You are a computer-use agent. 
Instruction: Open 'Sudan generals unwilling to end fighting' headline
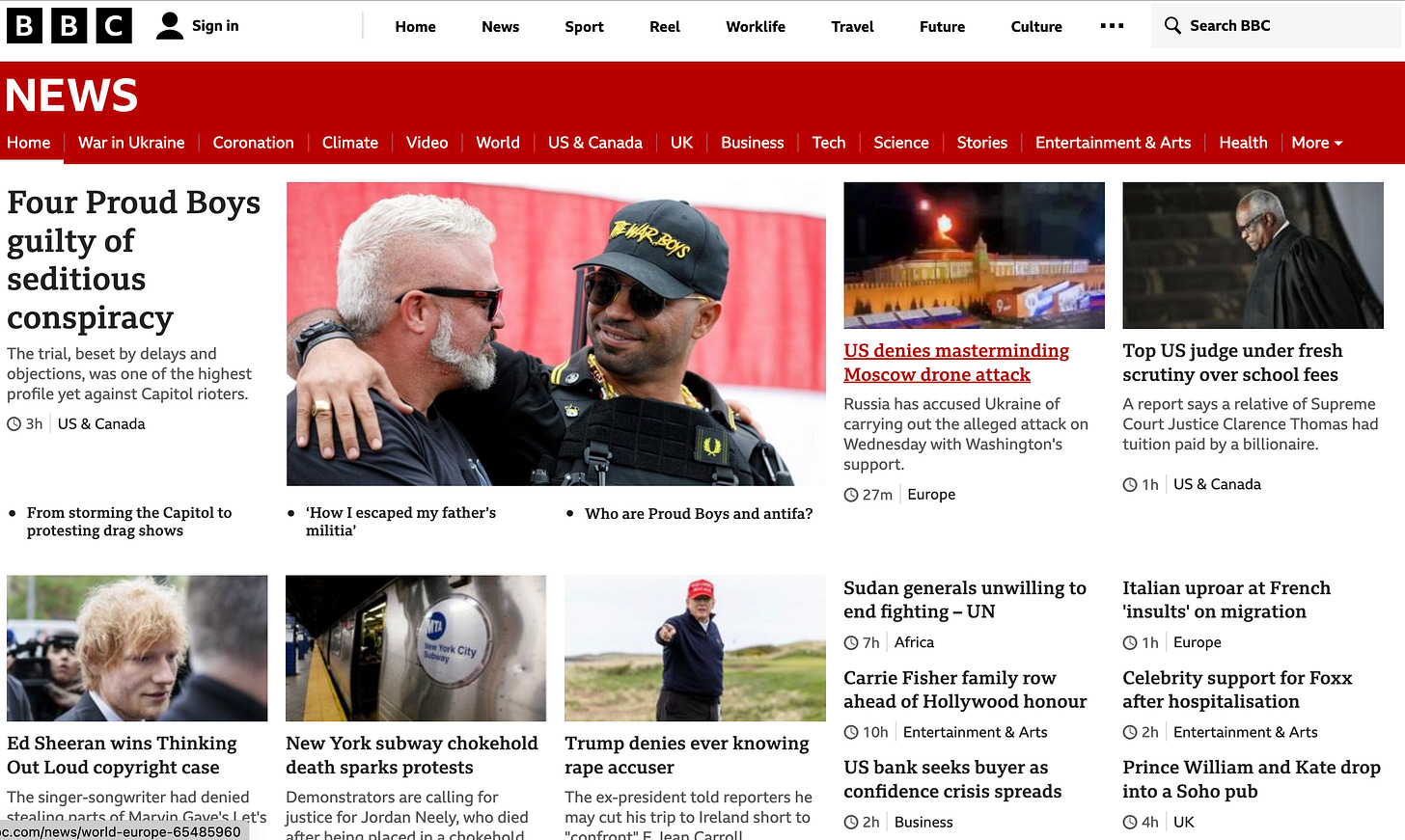(x=965, y=600)
